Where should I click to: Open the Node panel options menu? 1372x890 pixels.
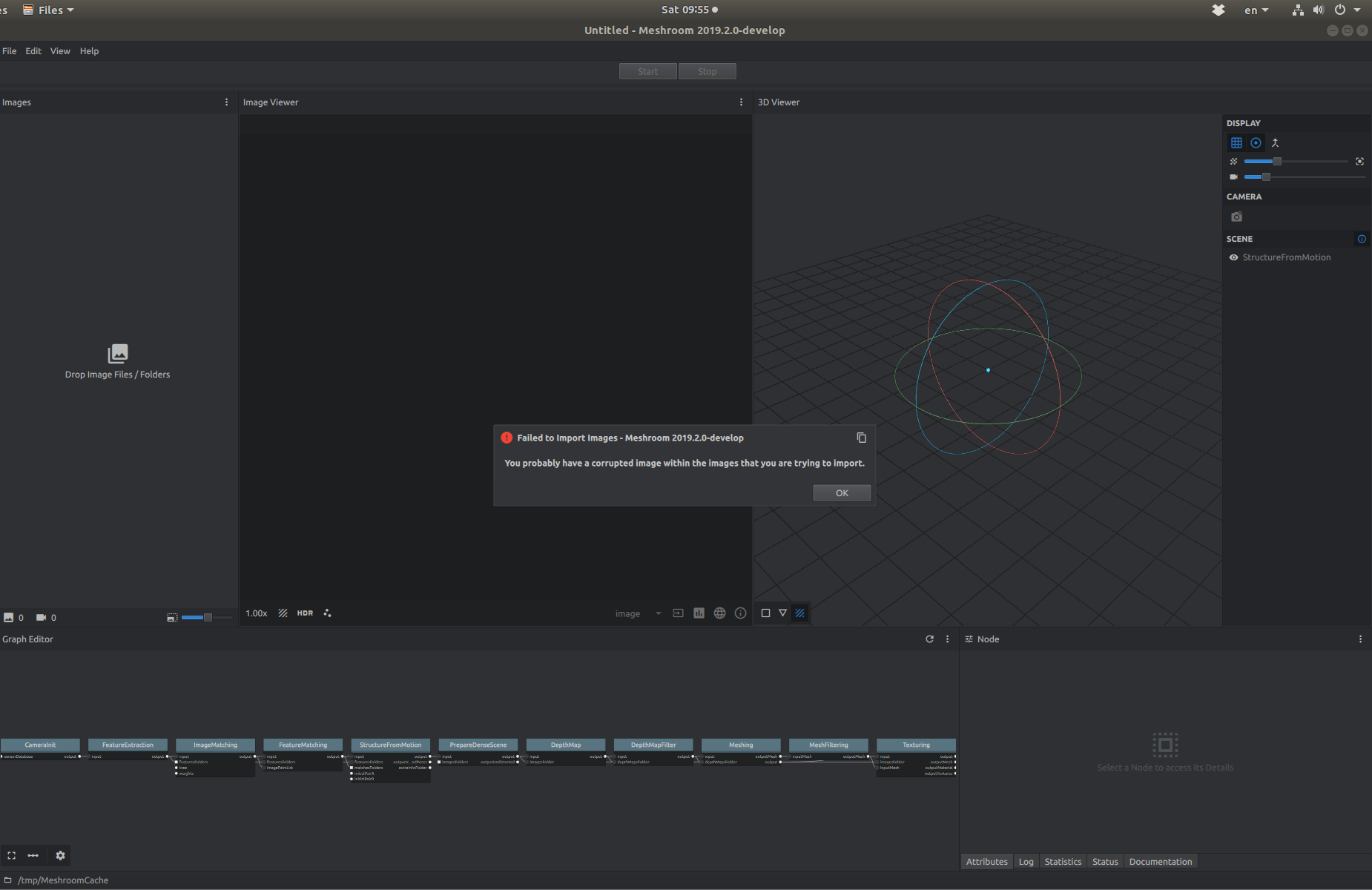point(1360,639)
